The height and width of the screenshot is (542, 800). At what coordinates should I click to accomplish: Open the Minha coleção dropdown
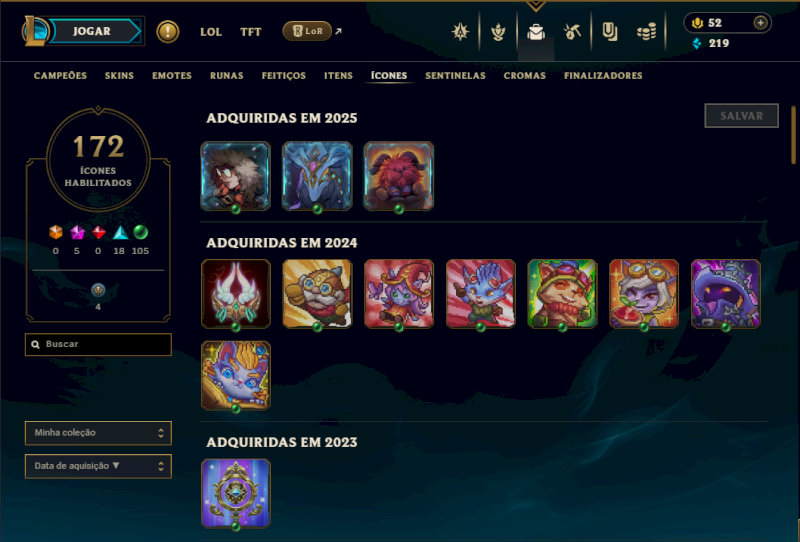click(98, 433)
